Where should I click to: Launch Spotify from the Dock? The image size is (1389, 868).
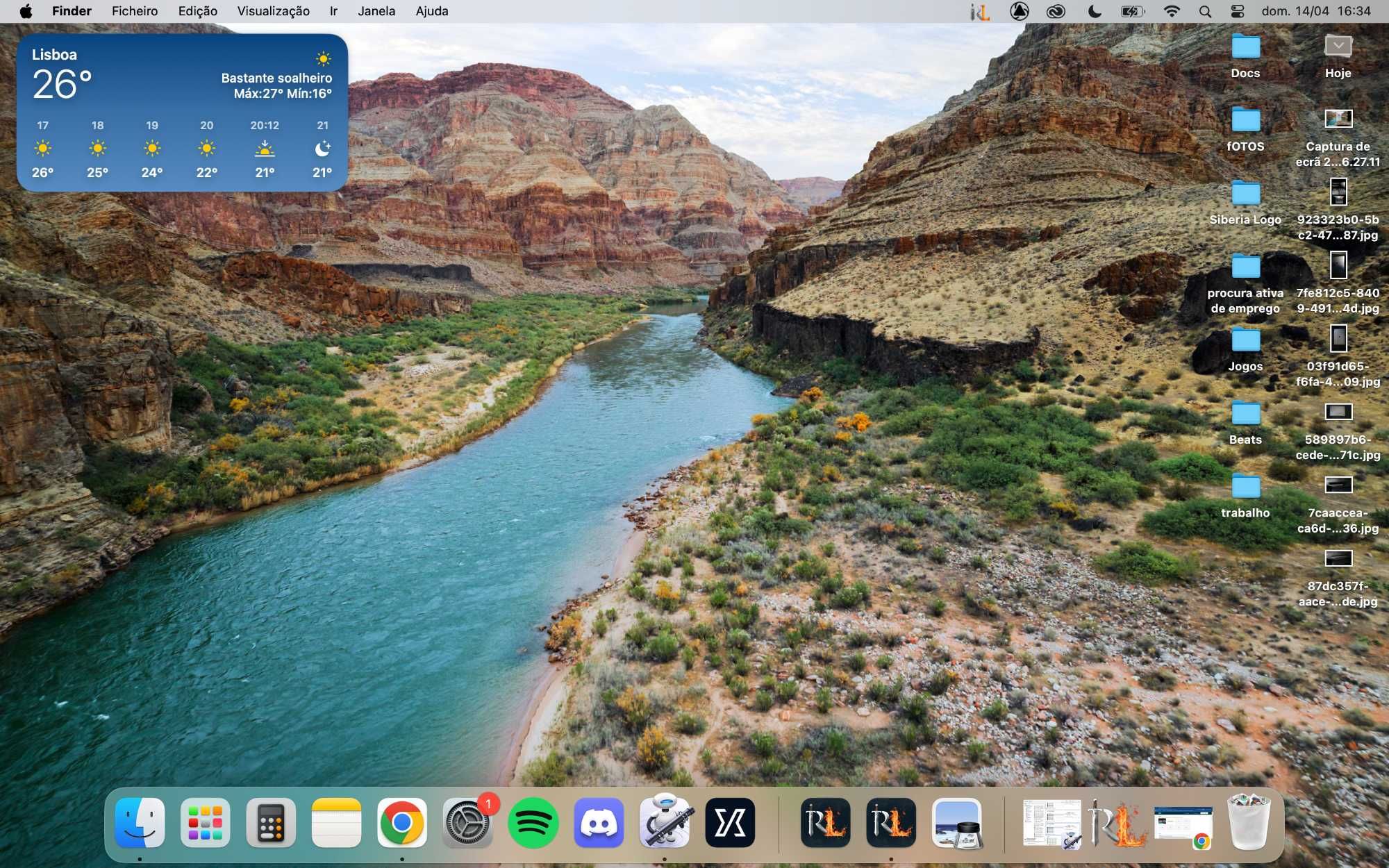(x=533, y=823)
